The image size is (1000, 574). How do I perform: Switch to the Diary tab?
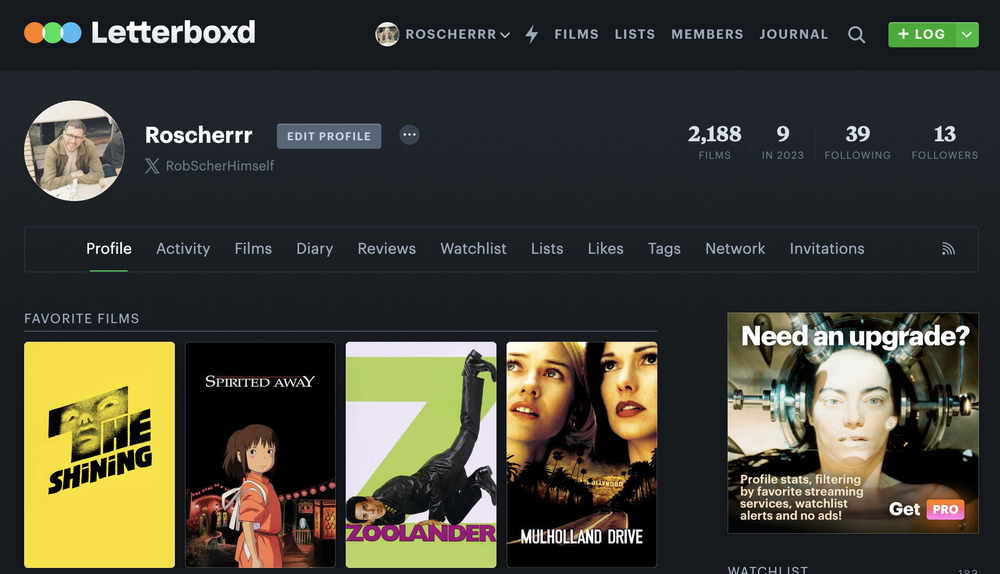(x=314, y=249)
